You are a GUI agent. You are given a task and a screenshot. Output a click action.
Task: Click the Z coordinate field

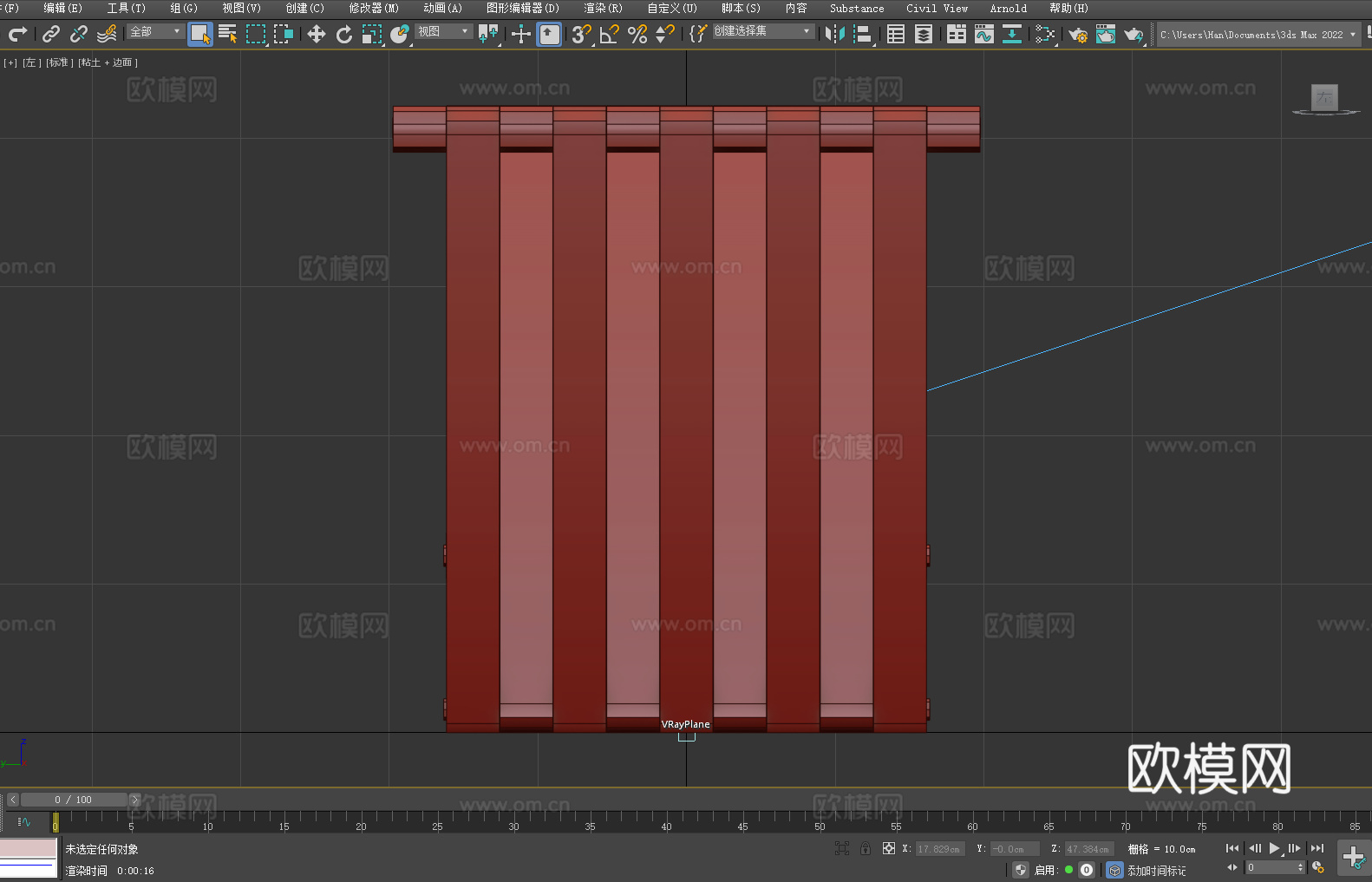[1088, 849]
